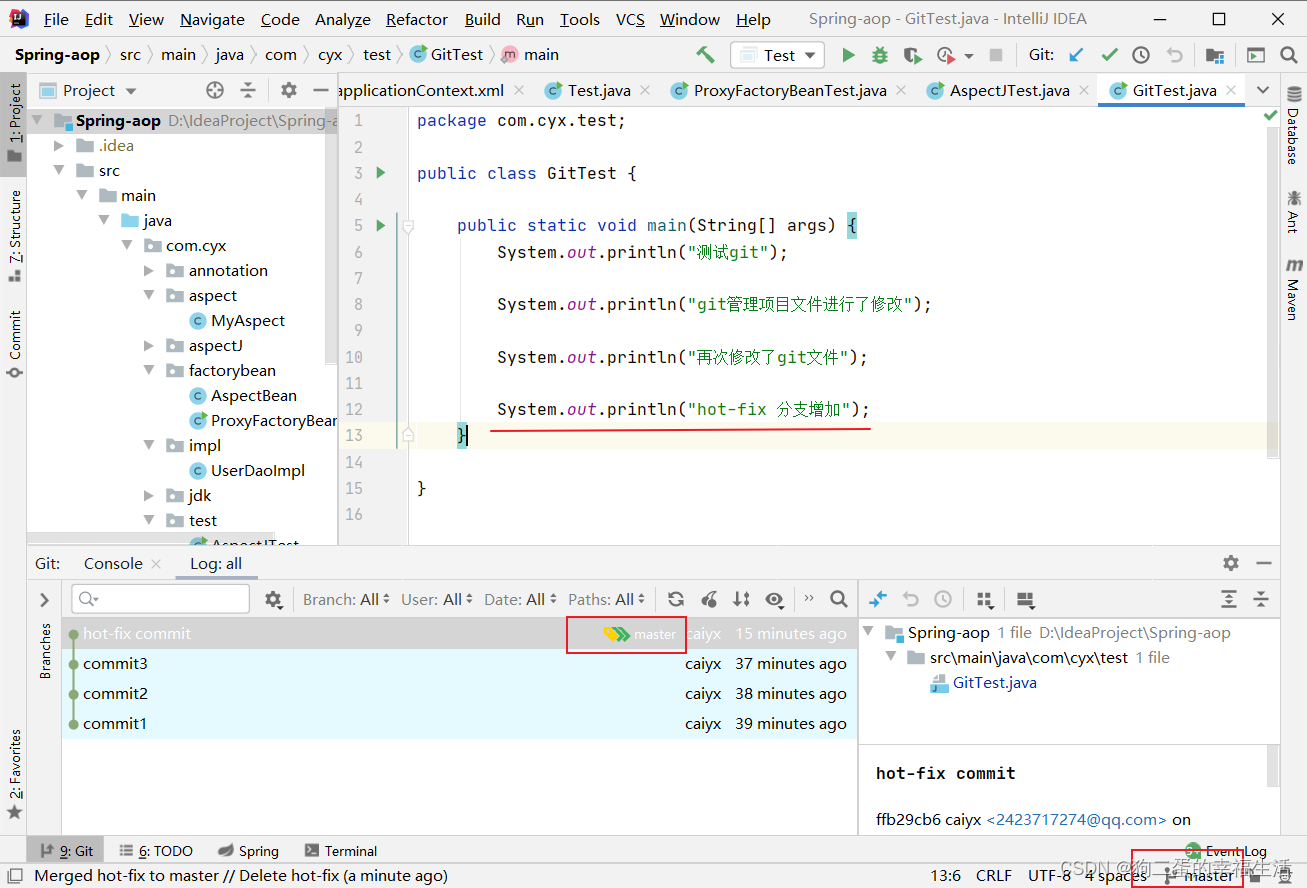This screenshot has height=888, width=1307.
Task: Click the locate target icon in Project panel
Action: (x=215, y=90)
